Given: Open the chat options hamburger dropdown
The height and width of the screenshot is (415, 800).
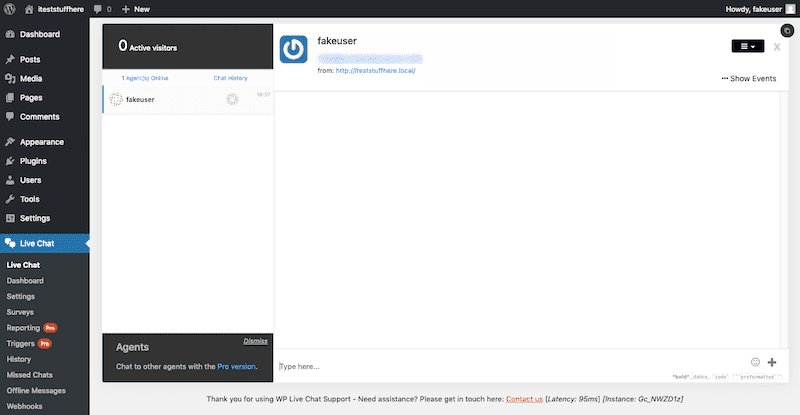Looking at the screenshot, I should click(747, 46).
